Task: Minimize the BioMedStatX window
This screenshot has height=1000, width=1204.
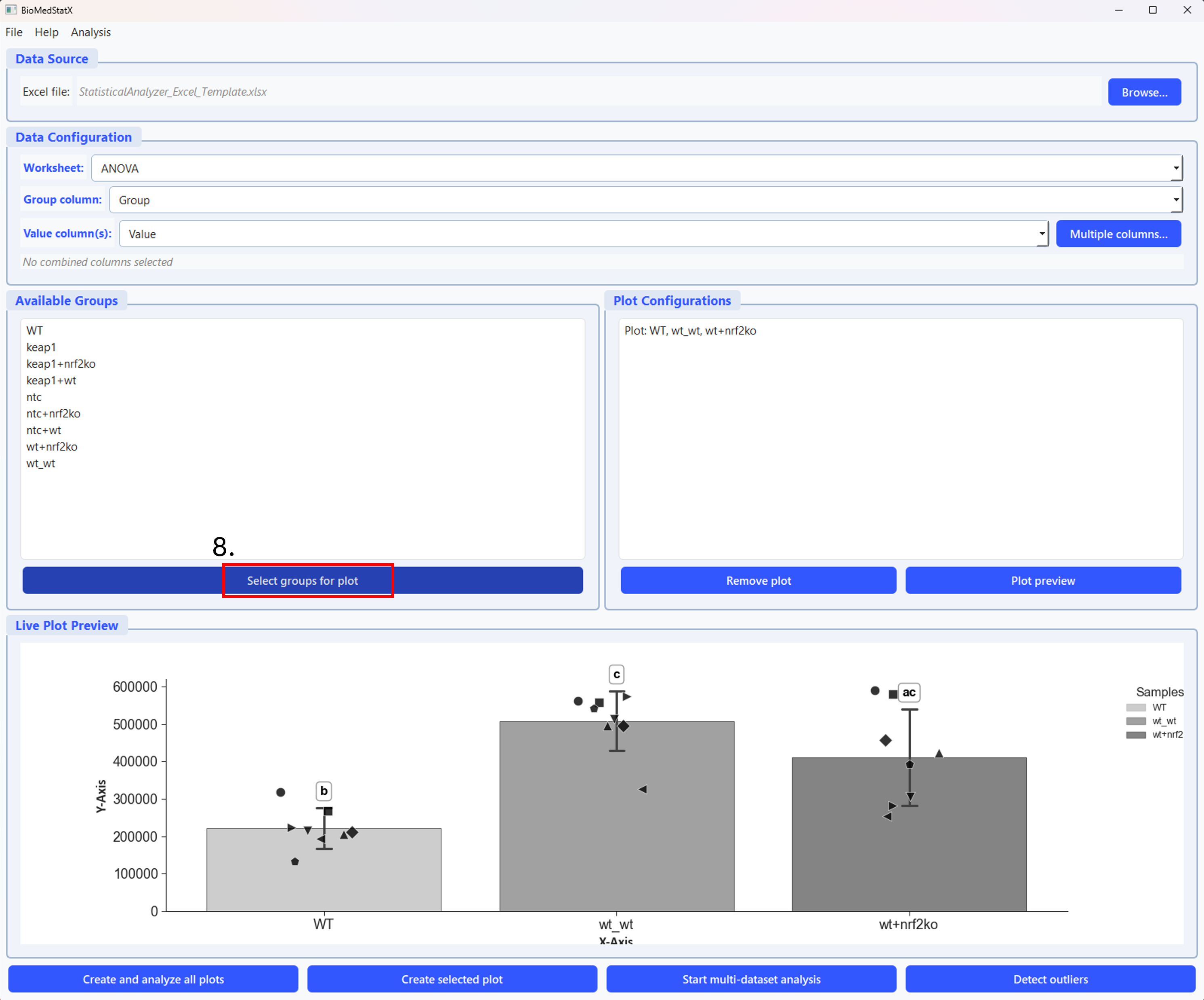Action: (x=1118, y=10)
